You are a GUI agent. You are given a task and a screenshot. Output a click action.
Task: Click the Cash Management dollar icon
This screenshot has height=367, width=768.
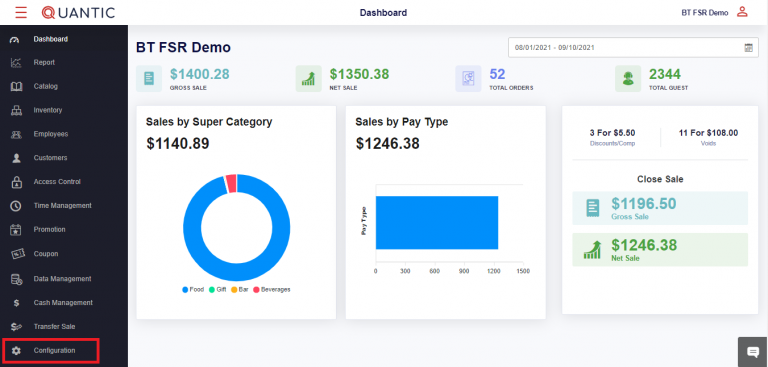(x=16, y=303)
